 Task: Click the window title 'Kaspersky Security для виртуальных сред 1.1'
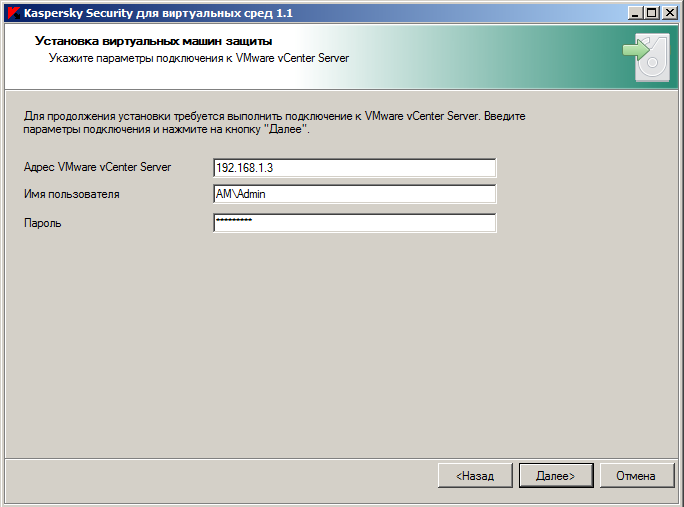point(158,13)
